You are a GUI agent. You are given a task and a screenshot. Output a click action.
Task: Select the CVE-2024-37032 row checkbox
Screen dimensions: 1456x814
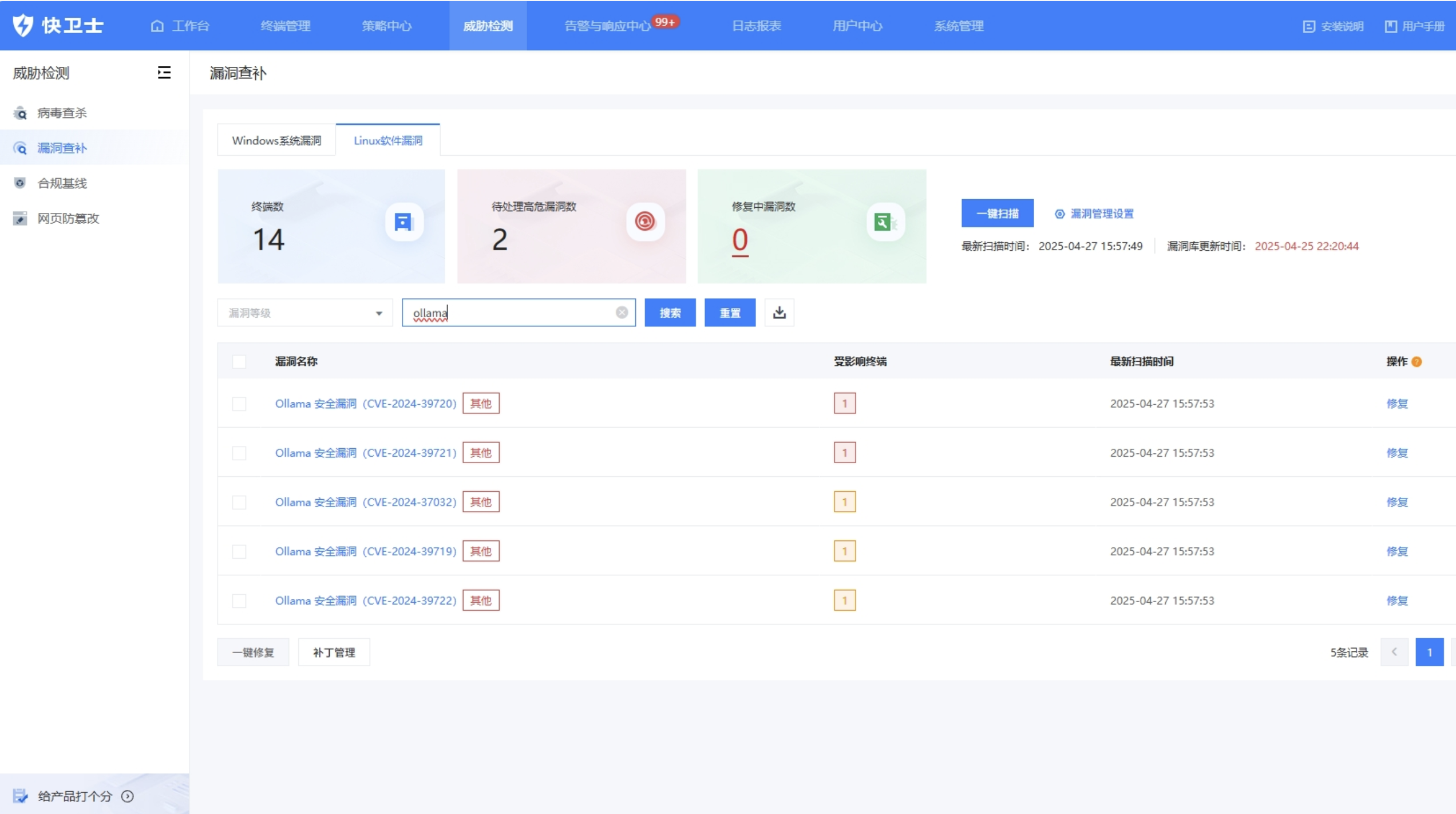(x=239, y=502)
